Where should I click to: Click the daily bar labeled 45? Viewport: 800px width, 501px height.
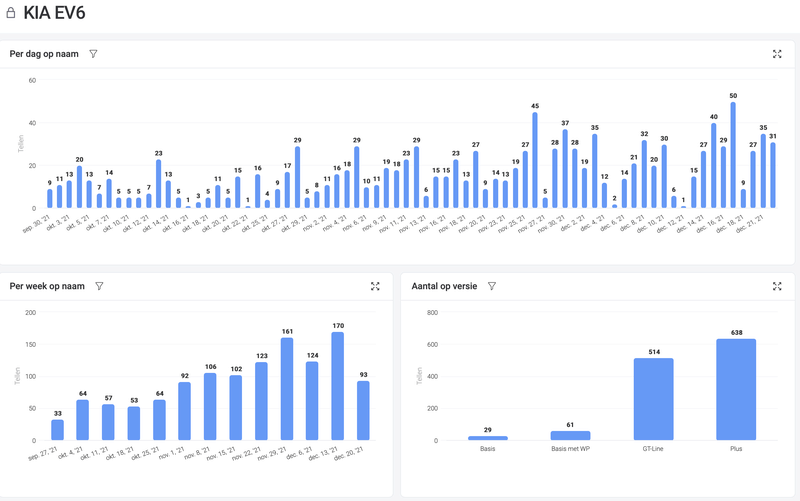(x=535, y=160)
